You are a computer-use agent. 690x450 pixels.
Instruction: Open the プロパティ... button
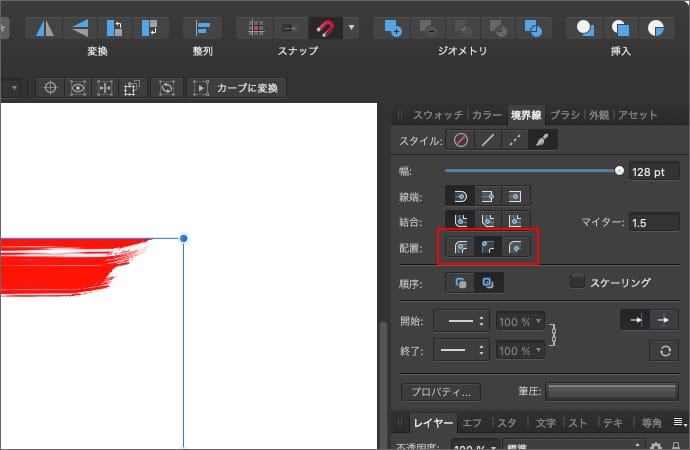pos(441,392)
